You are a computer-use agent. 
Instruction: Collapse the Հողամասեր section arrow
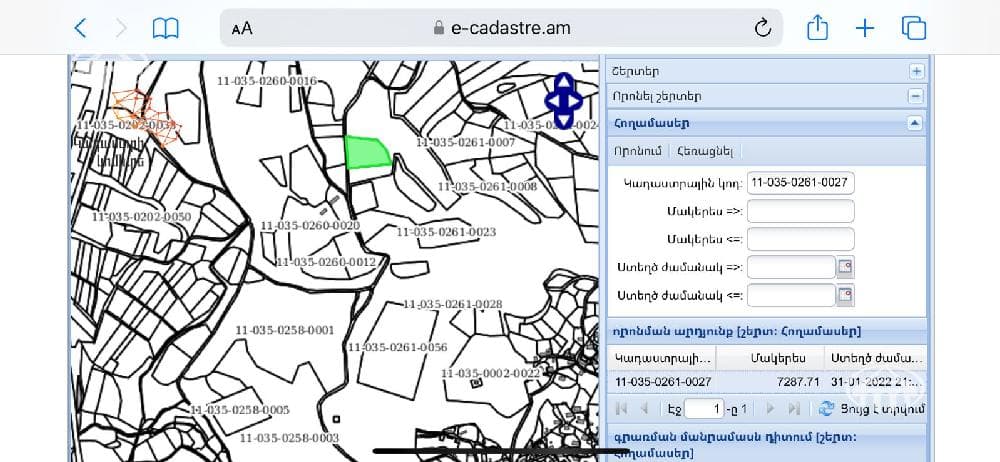tap(915, 123)
